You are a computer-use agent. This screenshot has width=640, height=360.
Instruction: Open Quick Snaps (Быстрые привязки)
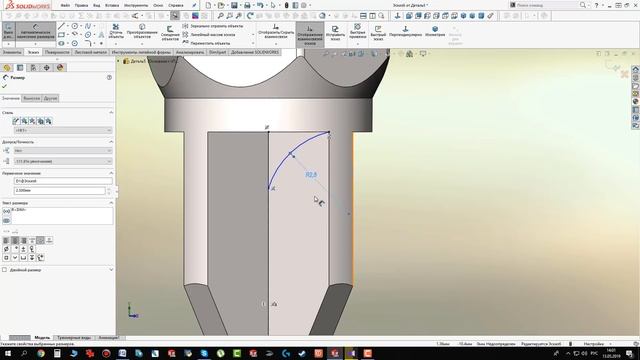358,32
